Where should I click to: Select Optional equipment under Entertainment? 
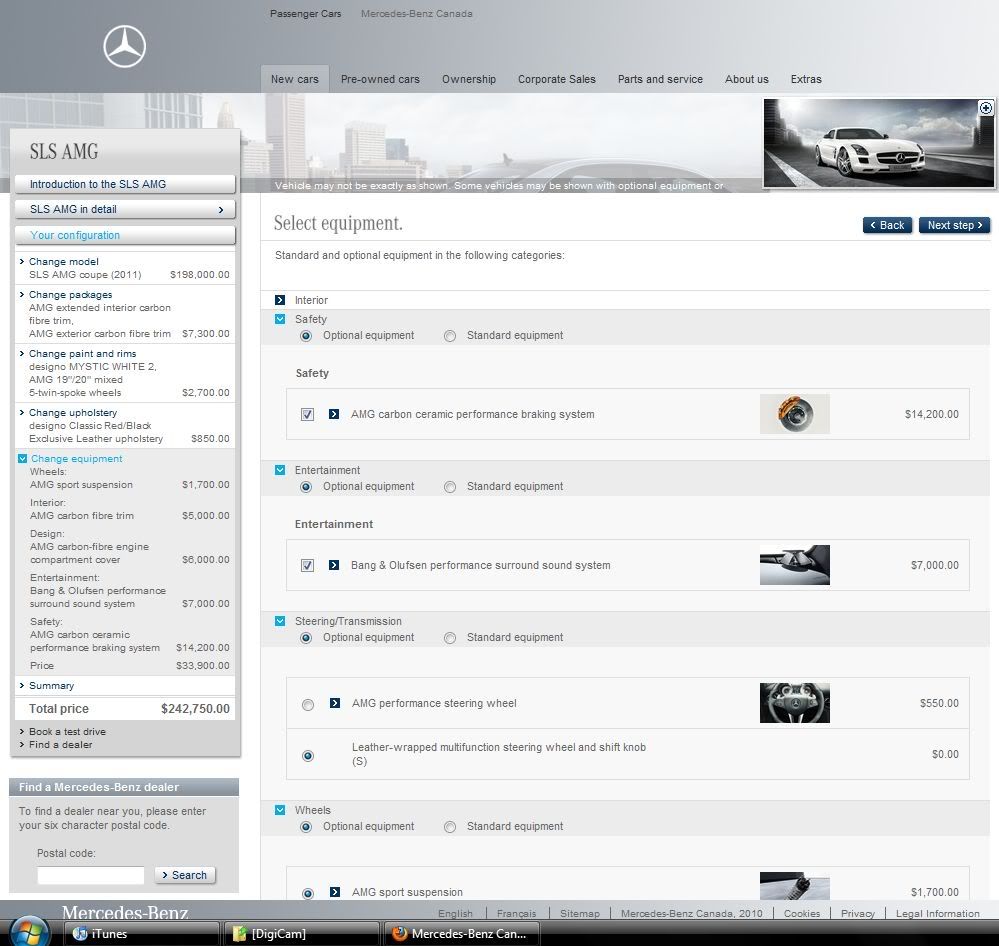(x=306, y=487)
